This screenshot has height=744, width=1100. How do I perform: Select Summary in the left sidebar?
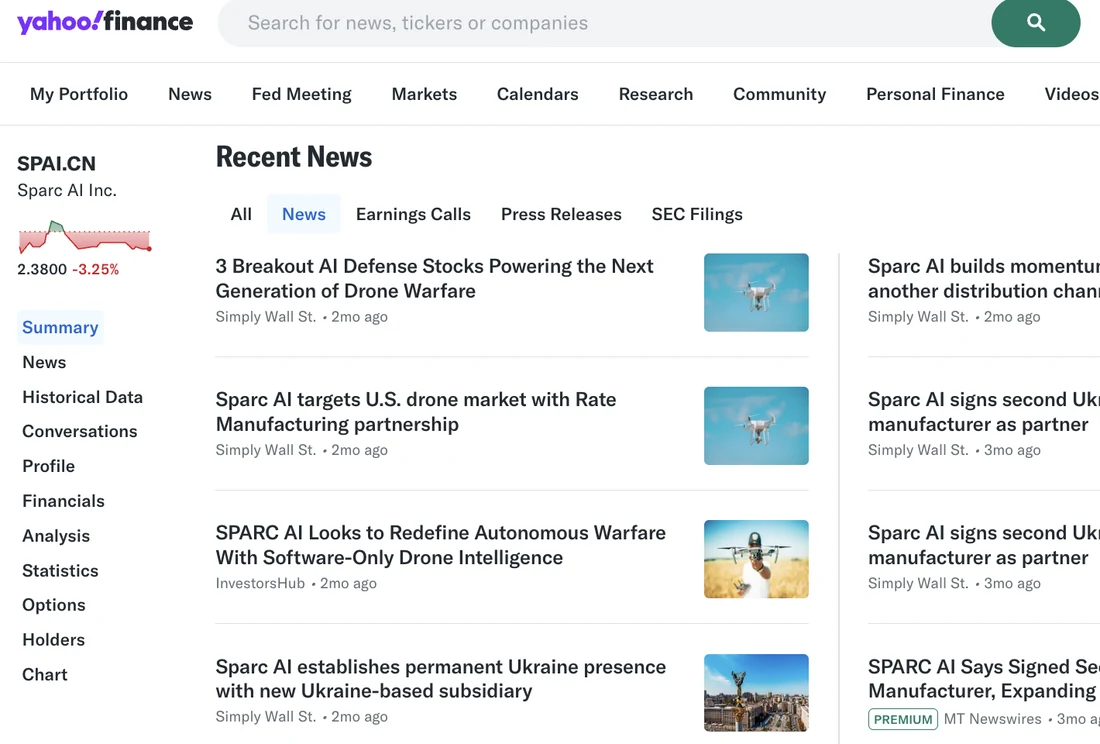pyautogui.click(x=60, y=327)
